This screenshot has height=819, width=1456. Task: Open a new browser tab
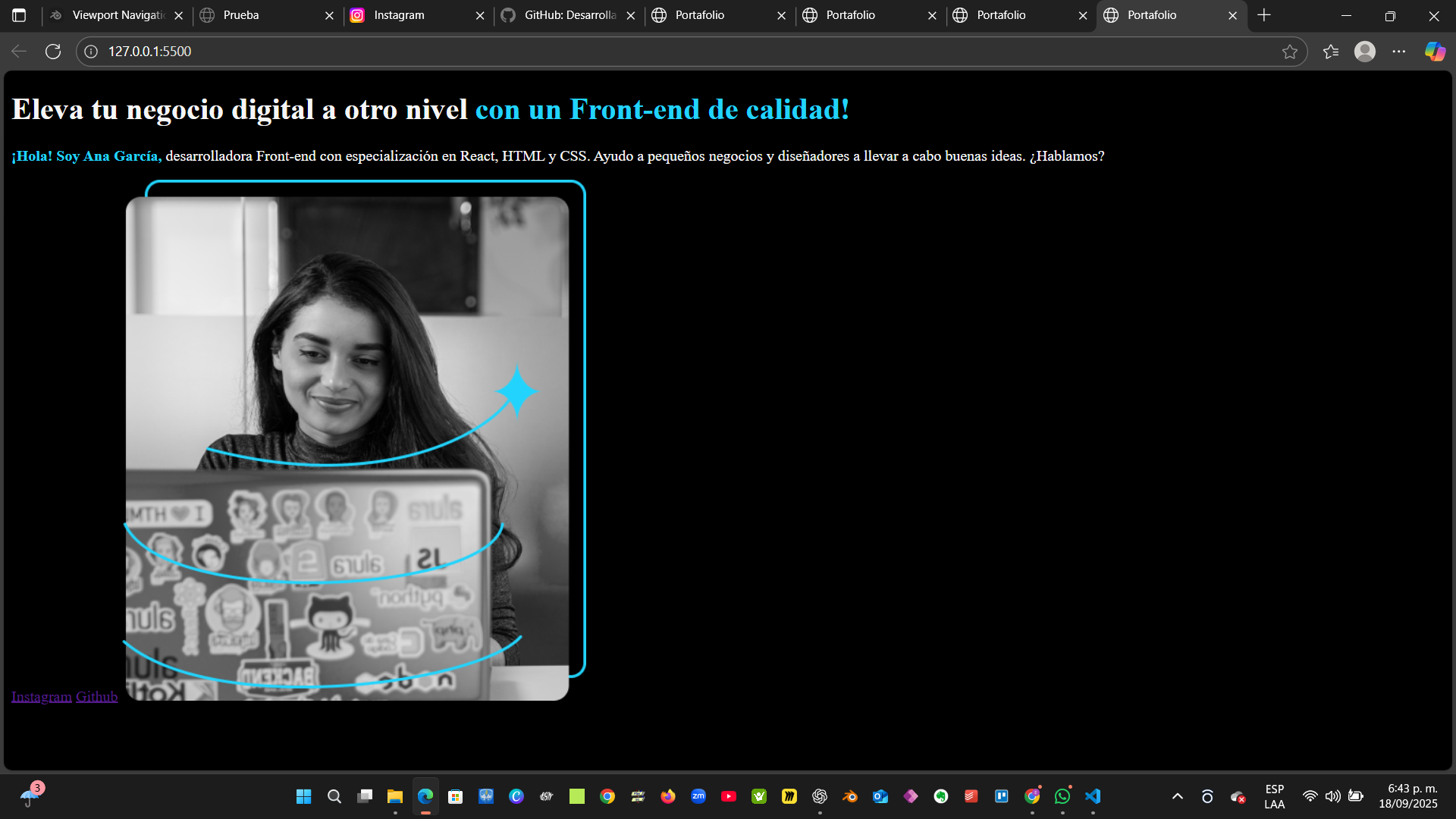[1264, 15]
